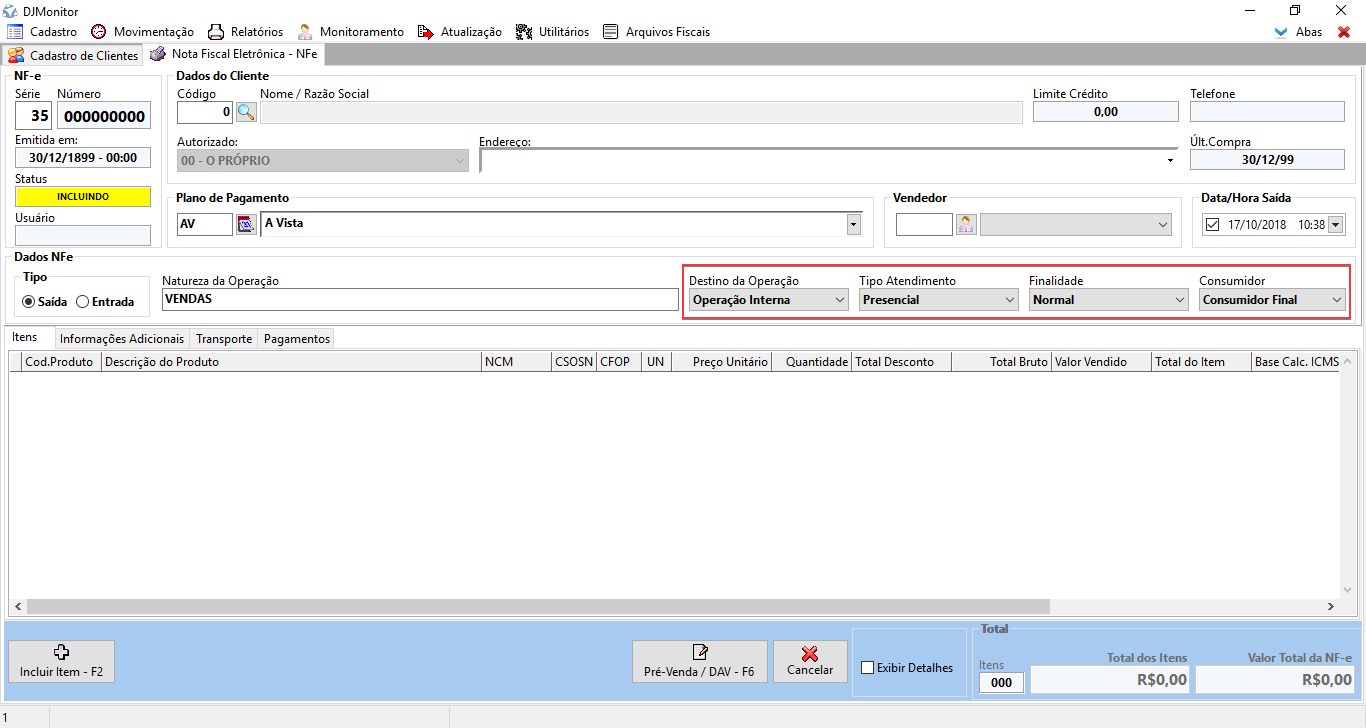
Task: Uncheck the Data/Hora Saída checkbox
Action: point(1213,226)
